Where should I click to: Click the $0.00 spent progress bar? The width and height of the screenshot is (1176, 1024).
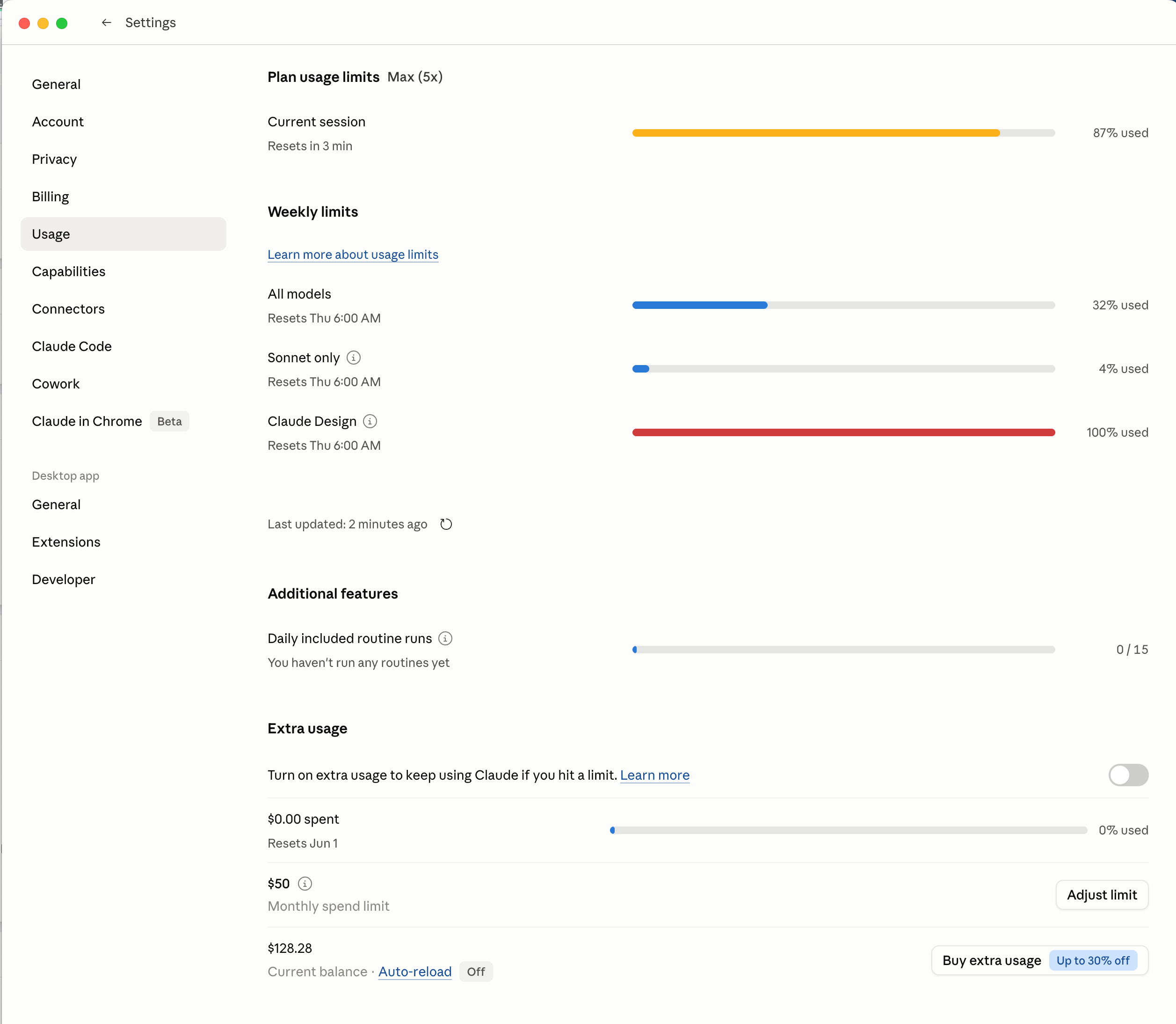pyautogui.click(x=849, y=830)
